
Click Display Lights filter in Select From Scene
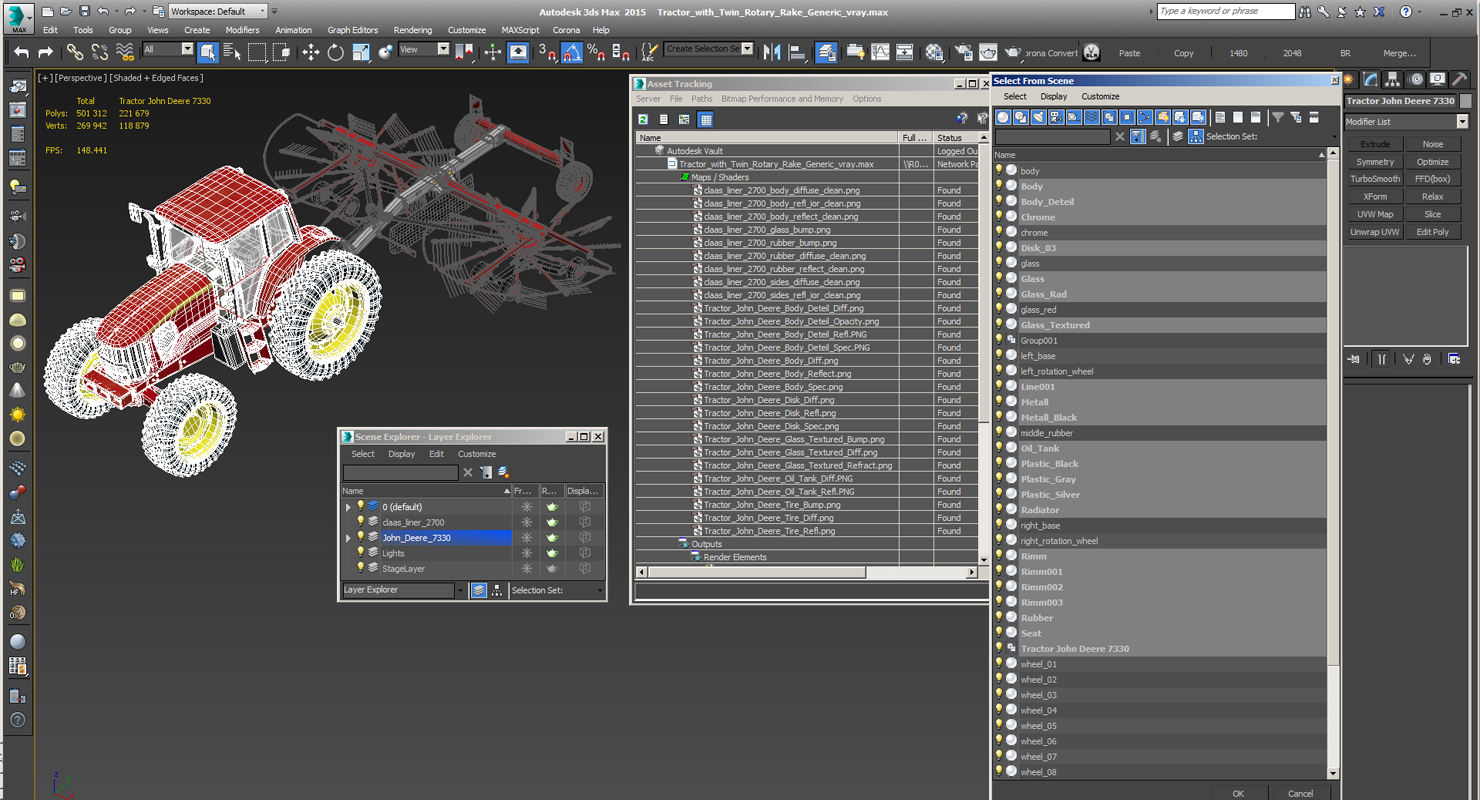coord(1039,118)
